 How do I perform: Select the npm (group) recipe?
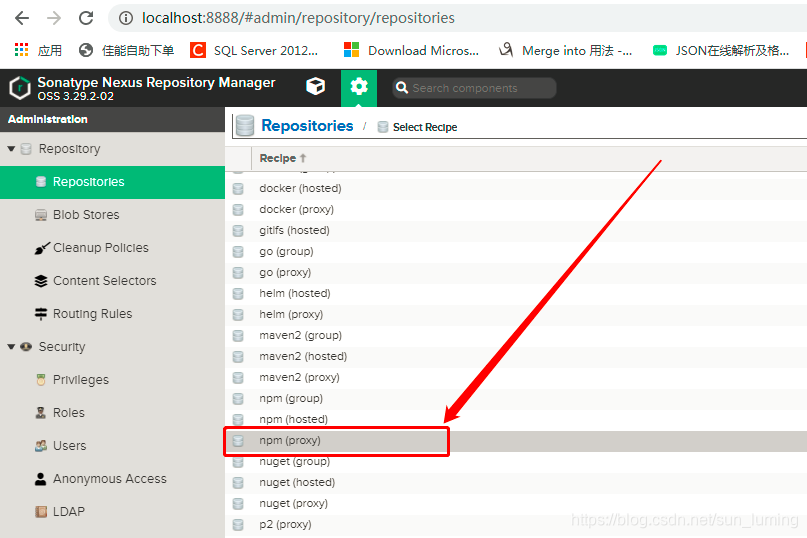tap(516, 398)
